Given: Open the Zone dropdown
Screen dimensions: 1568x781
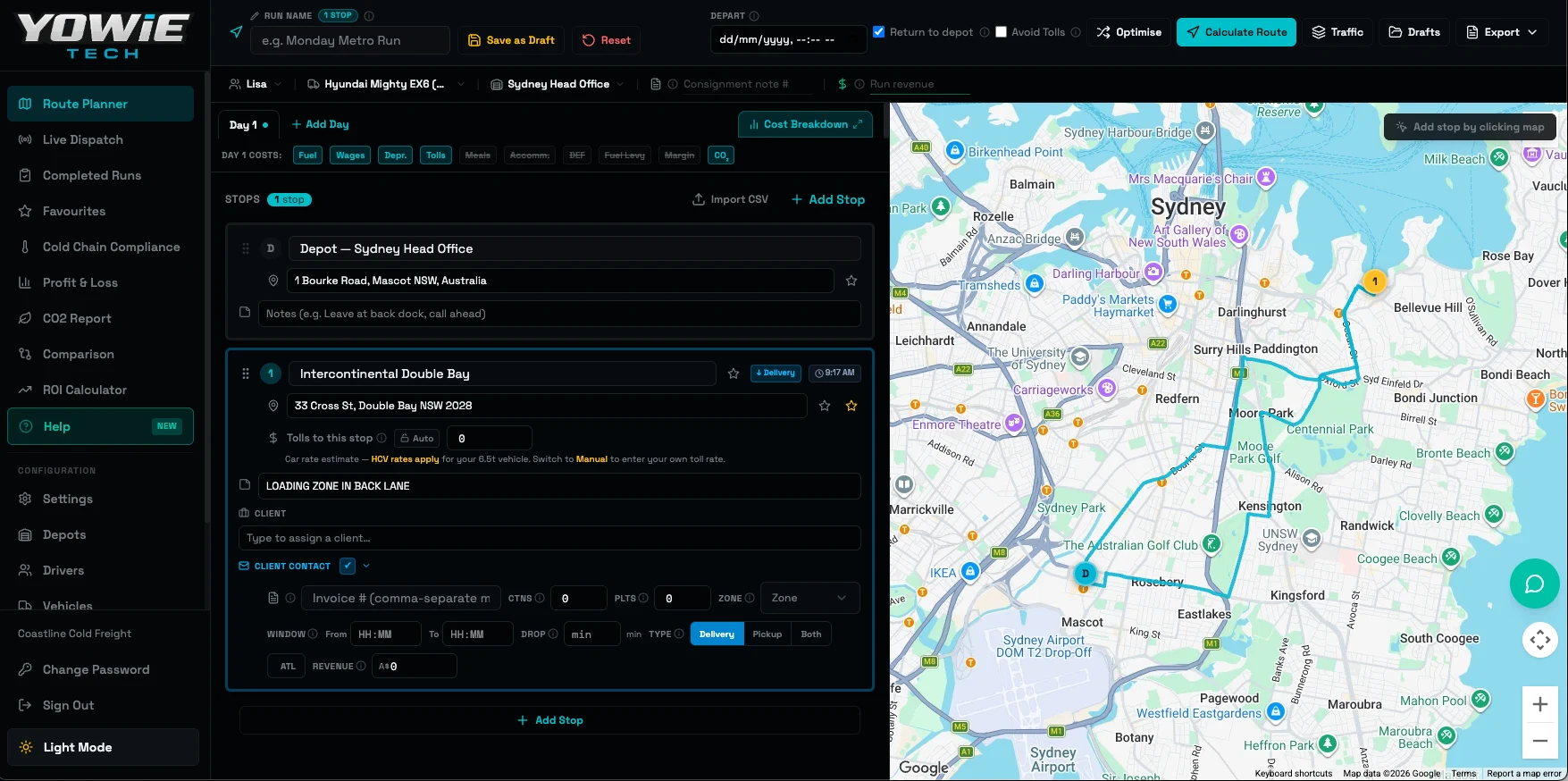Looking at the screenshot, I should (x=810, y=598).
